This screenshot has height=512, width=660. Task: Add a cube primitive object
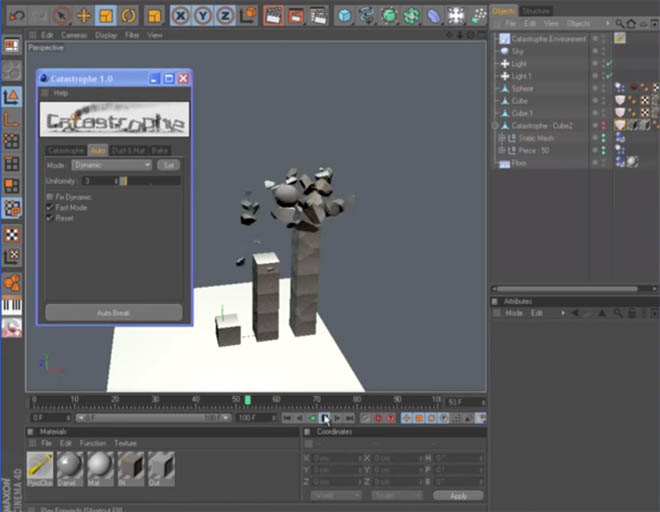point(345,16)
